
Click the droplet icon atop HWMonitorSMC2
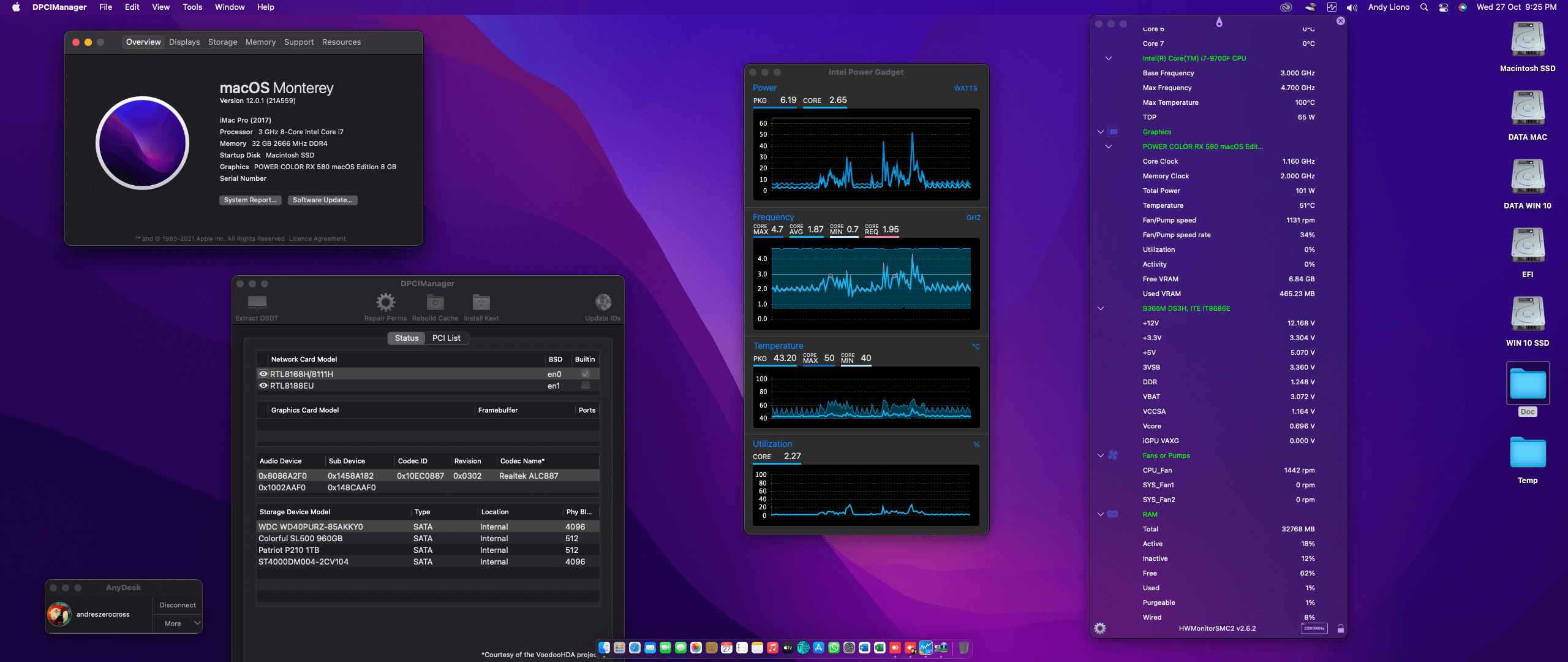point(1219,22)
